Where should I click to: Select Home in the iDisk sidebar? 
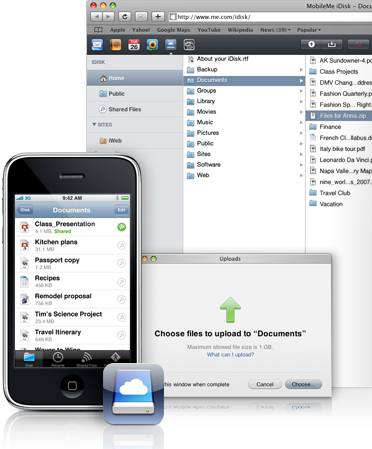[135, 78]
